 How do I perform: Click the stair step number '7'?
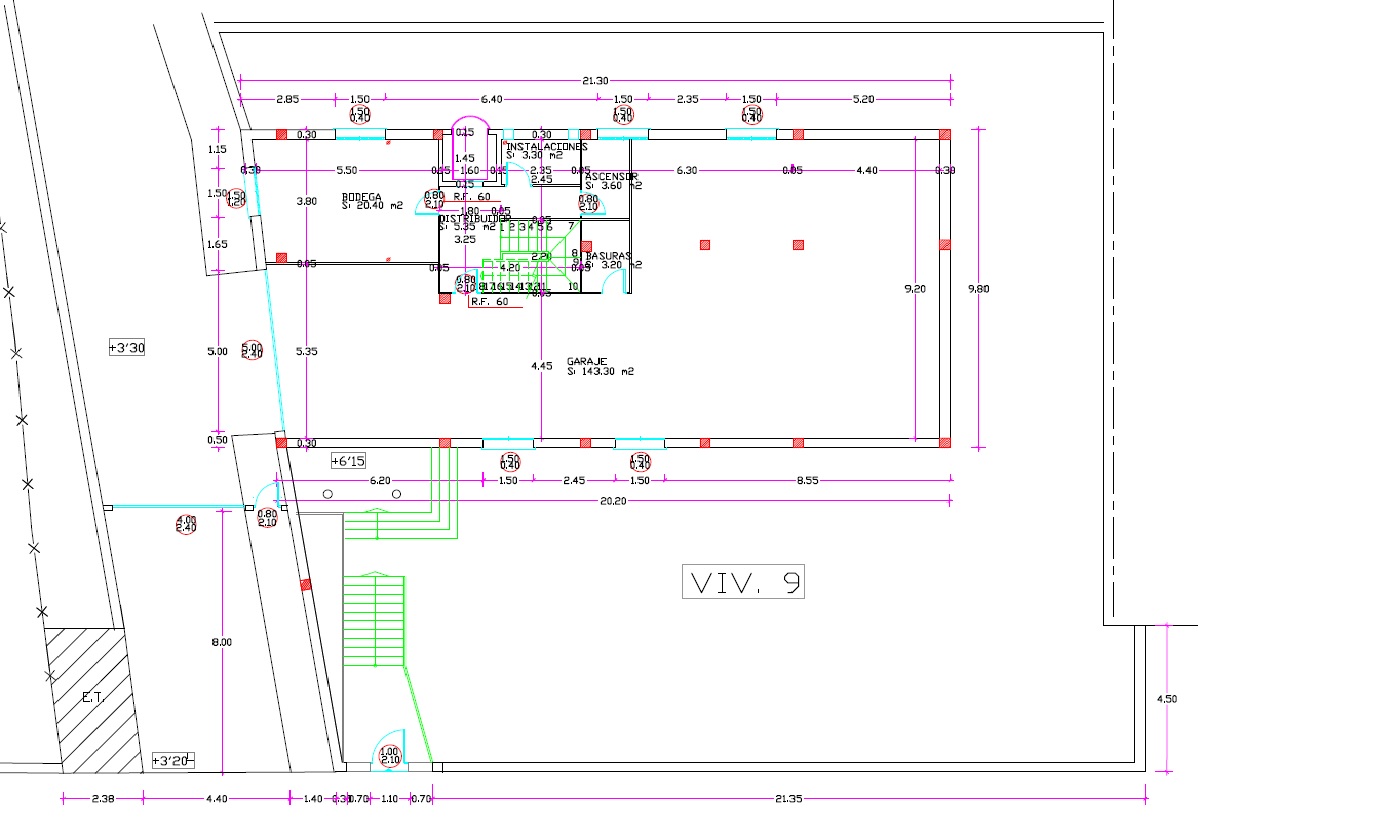tap(570, 227)
